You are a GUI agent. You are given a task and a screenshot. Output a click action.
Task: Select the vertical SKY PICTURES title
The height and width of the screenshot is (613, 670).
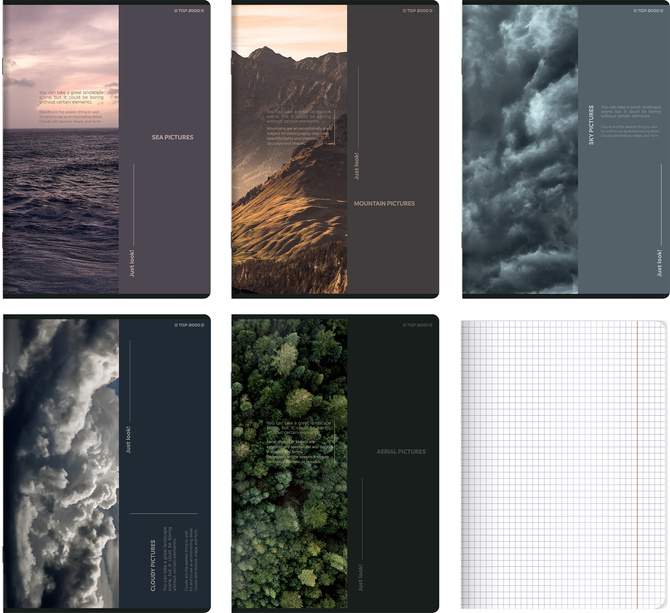click(591, 126)
